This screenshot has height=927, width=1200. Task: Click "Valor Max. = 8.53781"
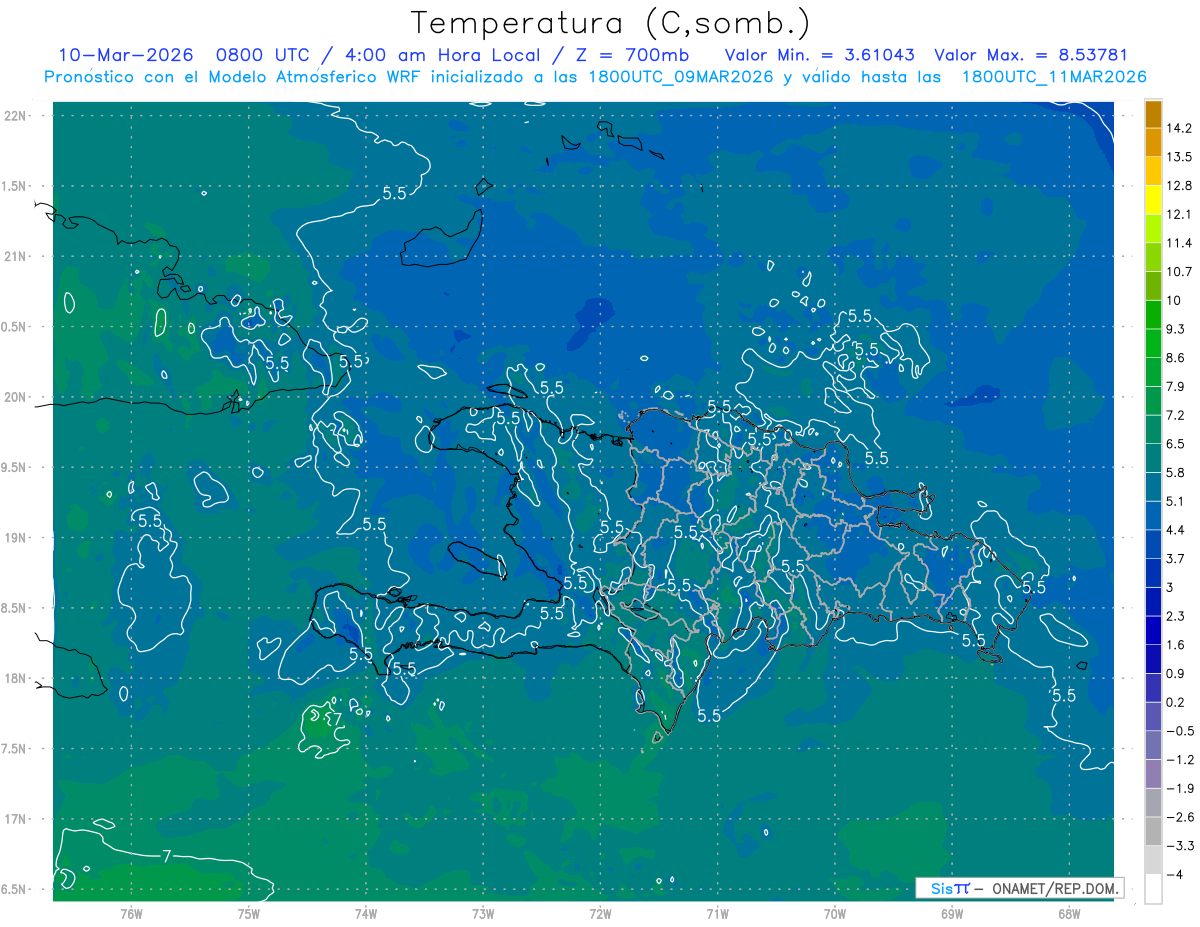coord(1030,55)
